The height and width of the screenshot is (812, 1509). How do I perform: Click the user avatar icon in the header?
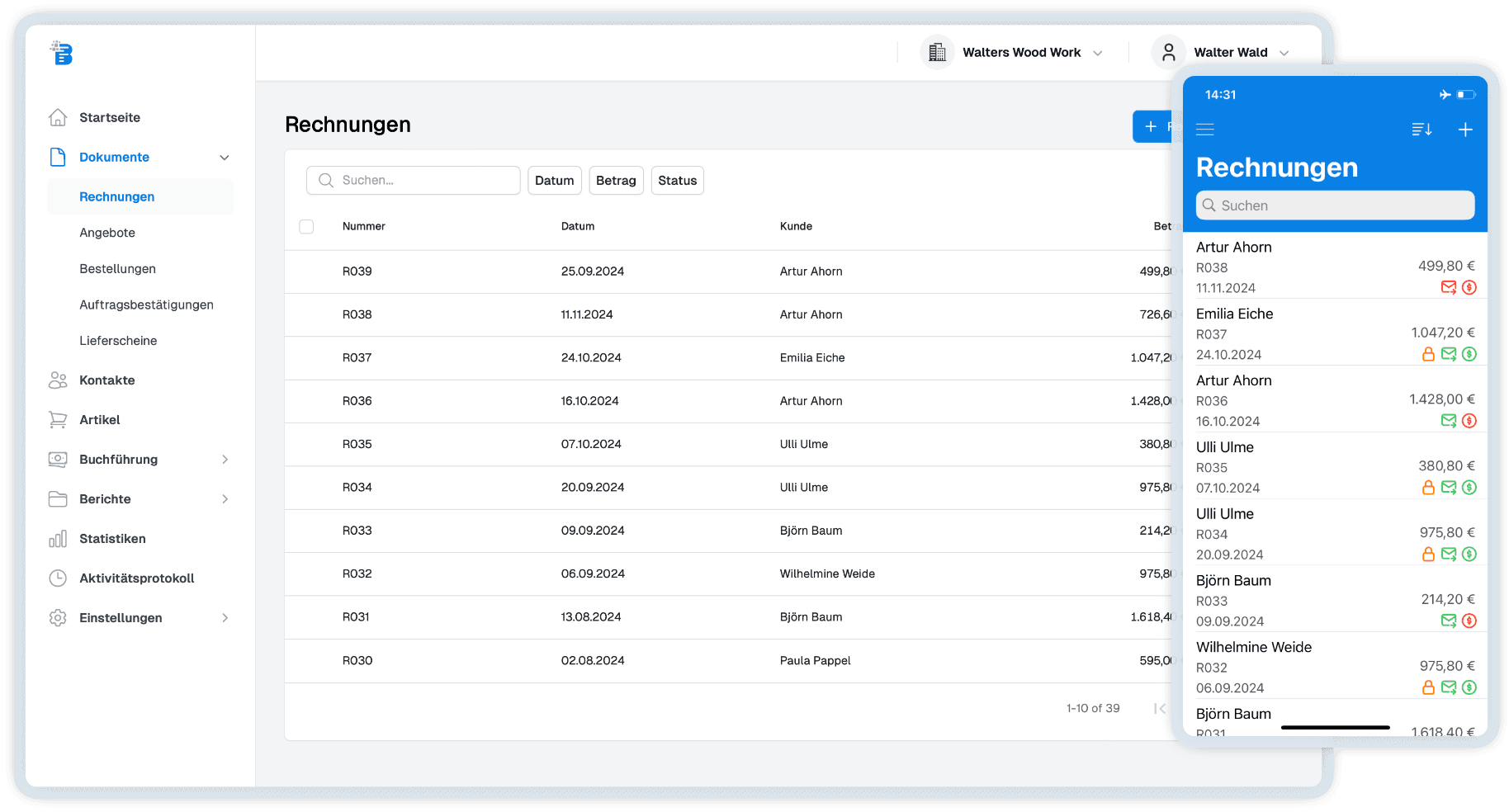(1168, 52)
